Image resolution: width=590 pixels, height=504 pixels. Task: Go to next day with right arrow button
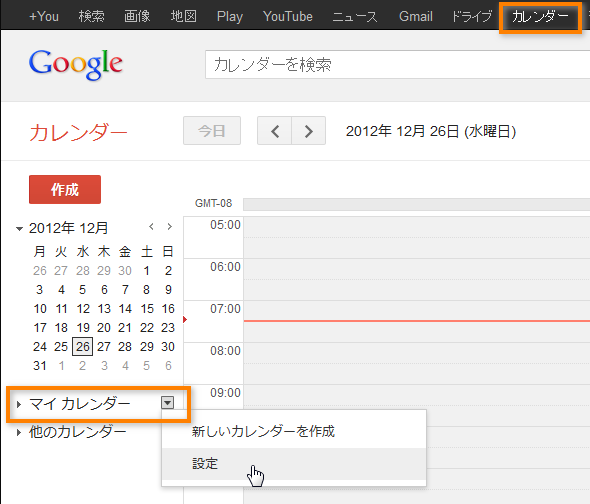309,131
